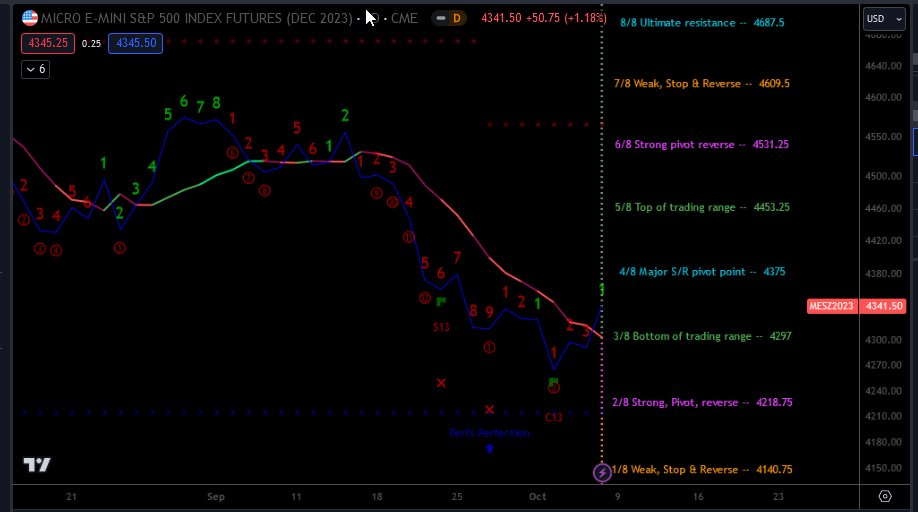This screenshot has height=512, width=918.
Task: Click the 4341.50 last price tag
Action: (x=884, y=305)
